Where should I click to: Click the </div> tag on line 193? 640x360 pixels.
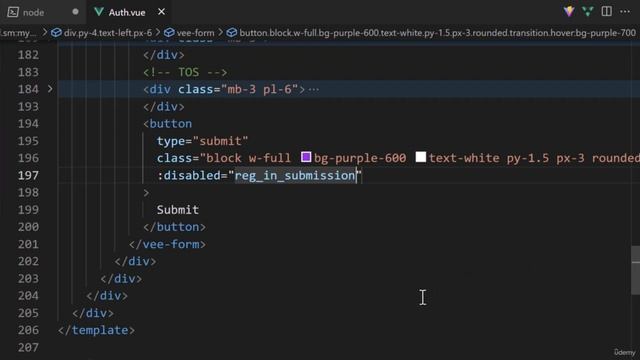(x=164, y=107)
